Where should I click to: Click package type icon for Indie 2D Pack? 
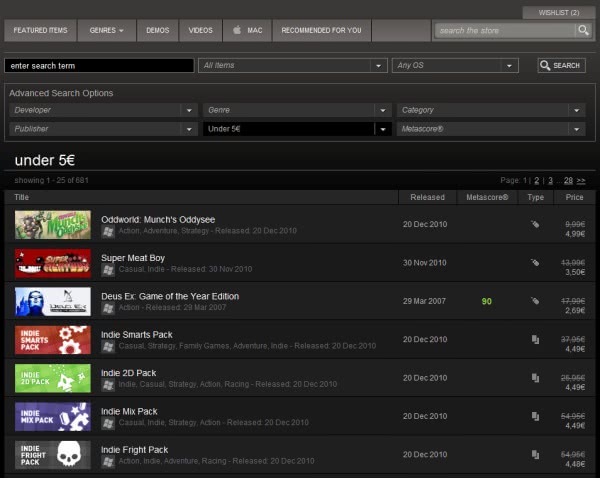(x=535, y=378)
